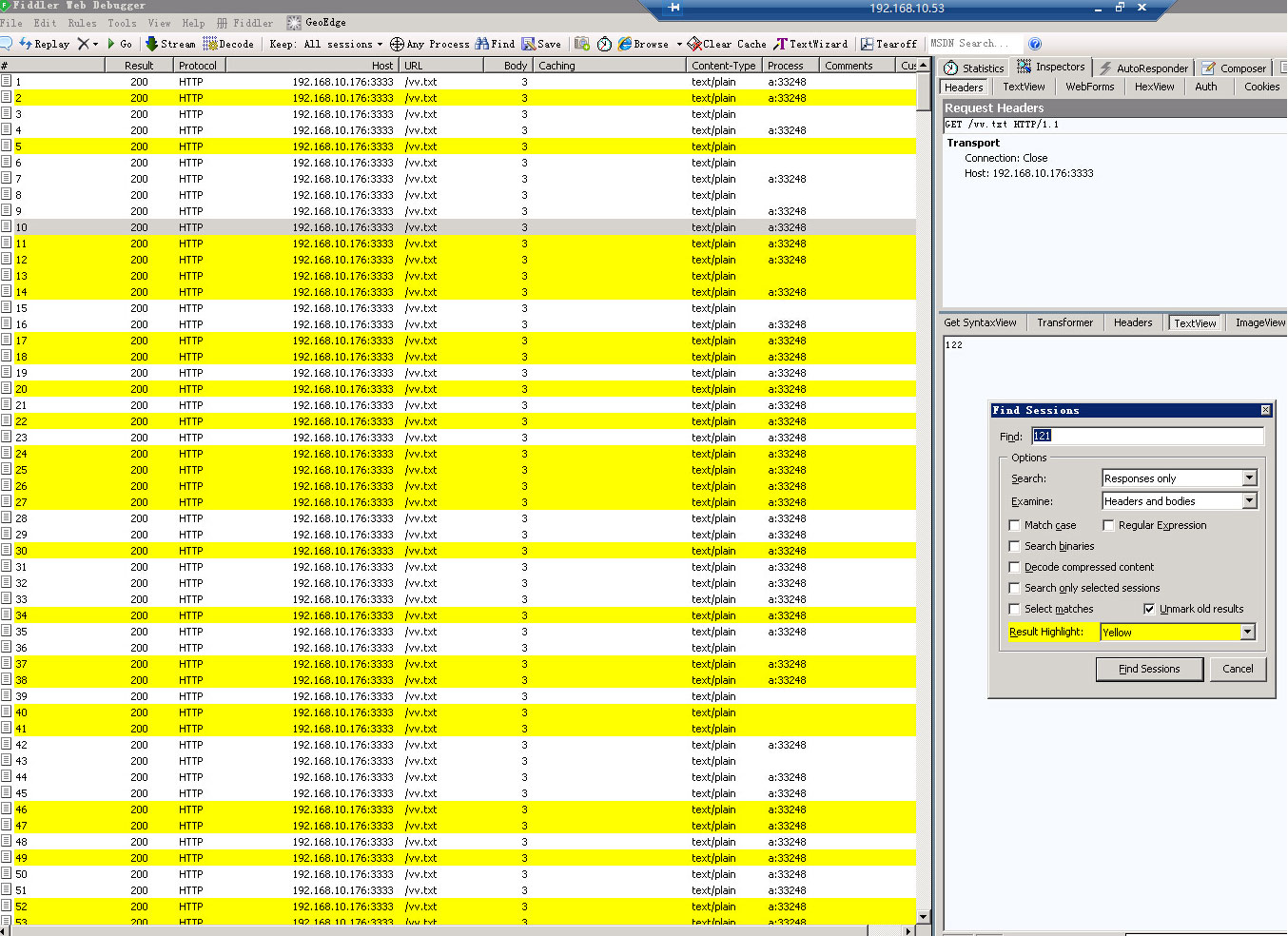Check the Search binaries option
Screen dimensions: 1288x936
(x=1015, y=546)
